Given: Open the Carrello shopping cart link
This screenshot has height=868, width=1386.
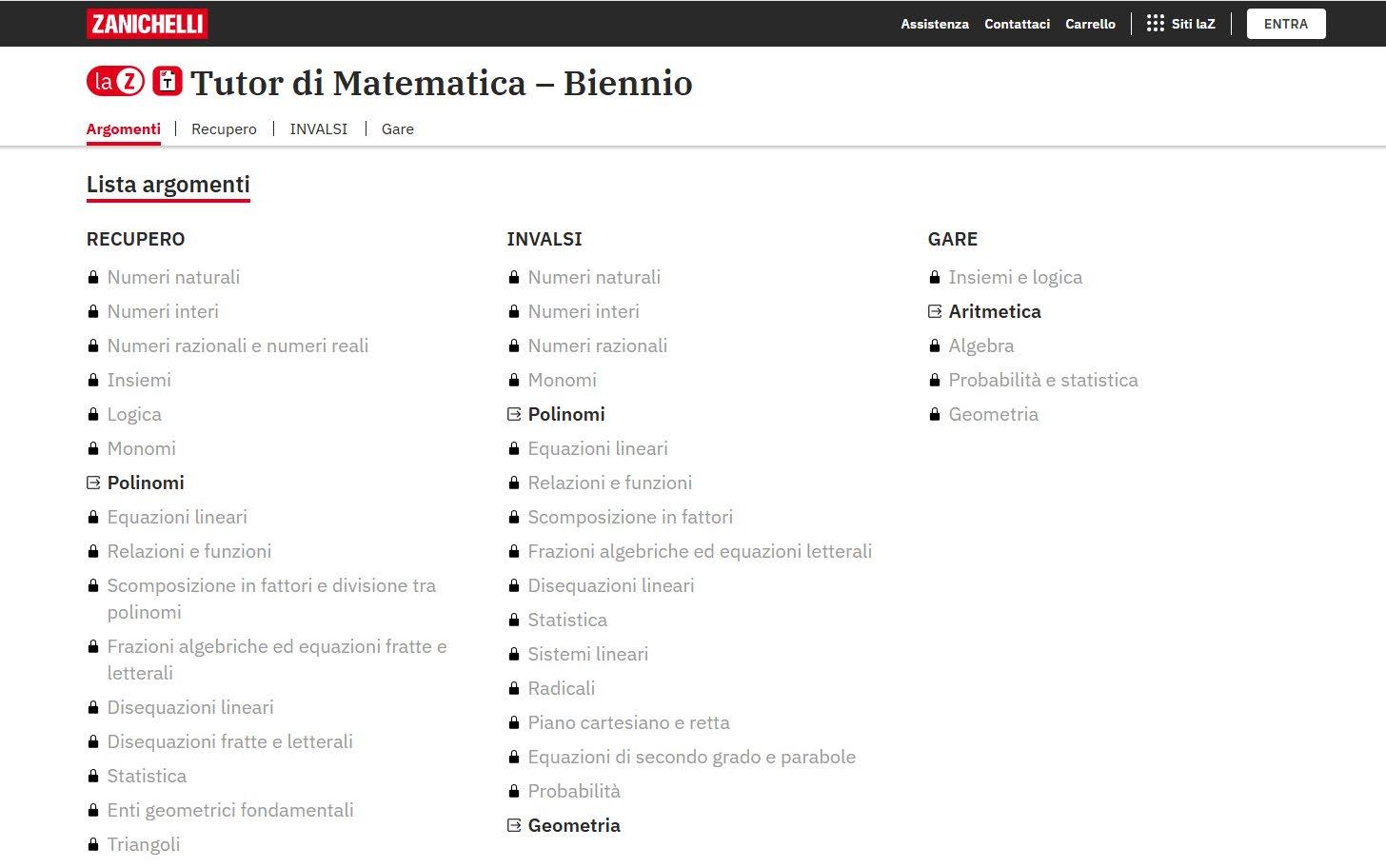Looking at the screenshot, I should coord(1090,24).
